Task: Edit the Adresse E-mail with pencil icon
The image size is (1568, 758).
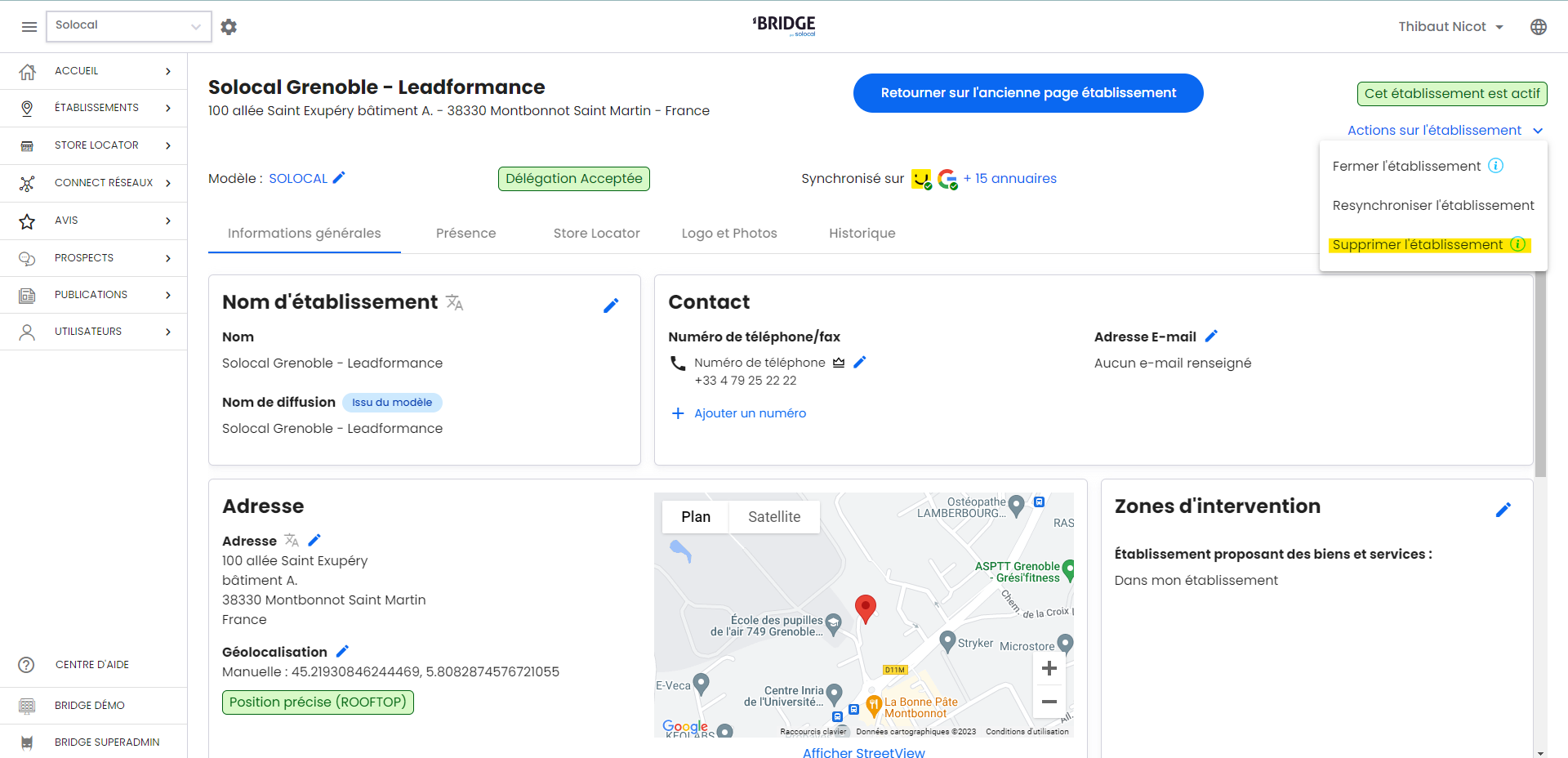Action: [1211, 337]
